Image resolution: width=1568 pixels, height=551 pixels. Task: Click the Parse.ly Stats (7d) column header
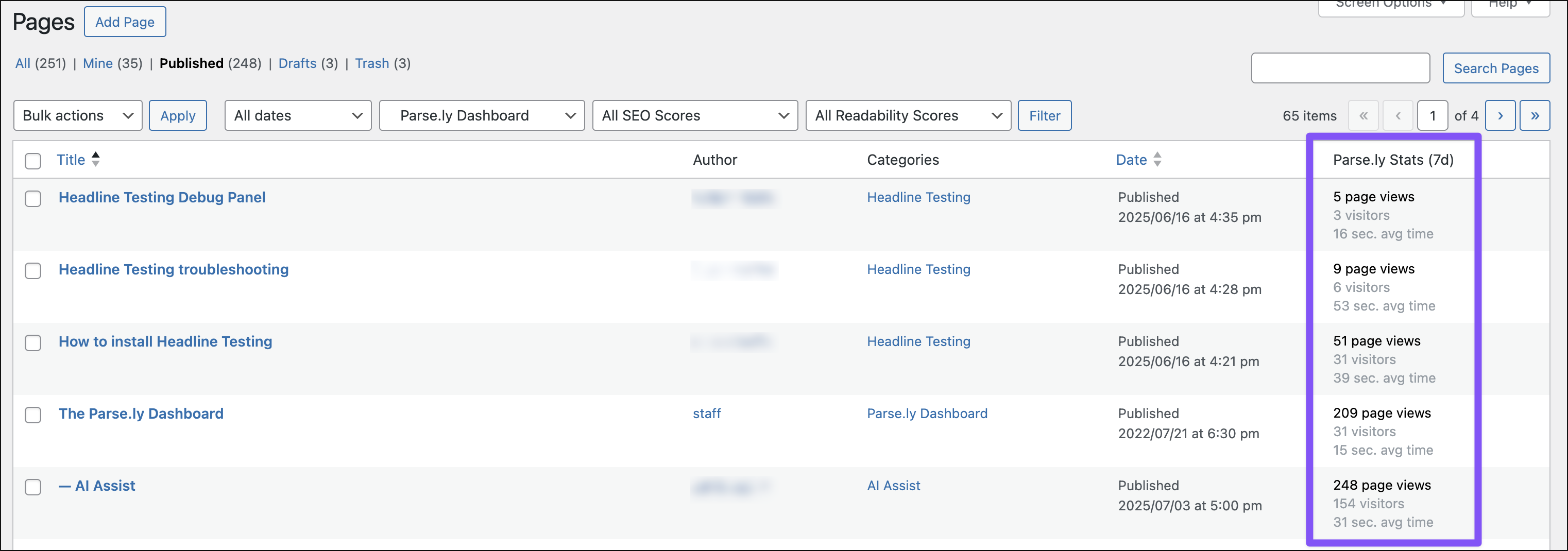tap(1393, 160)
